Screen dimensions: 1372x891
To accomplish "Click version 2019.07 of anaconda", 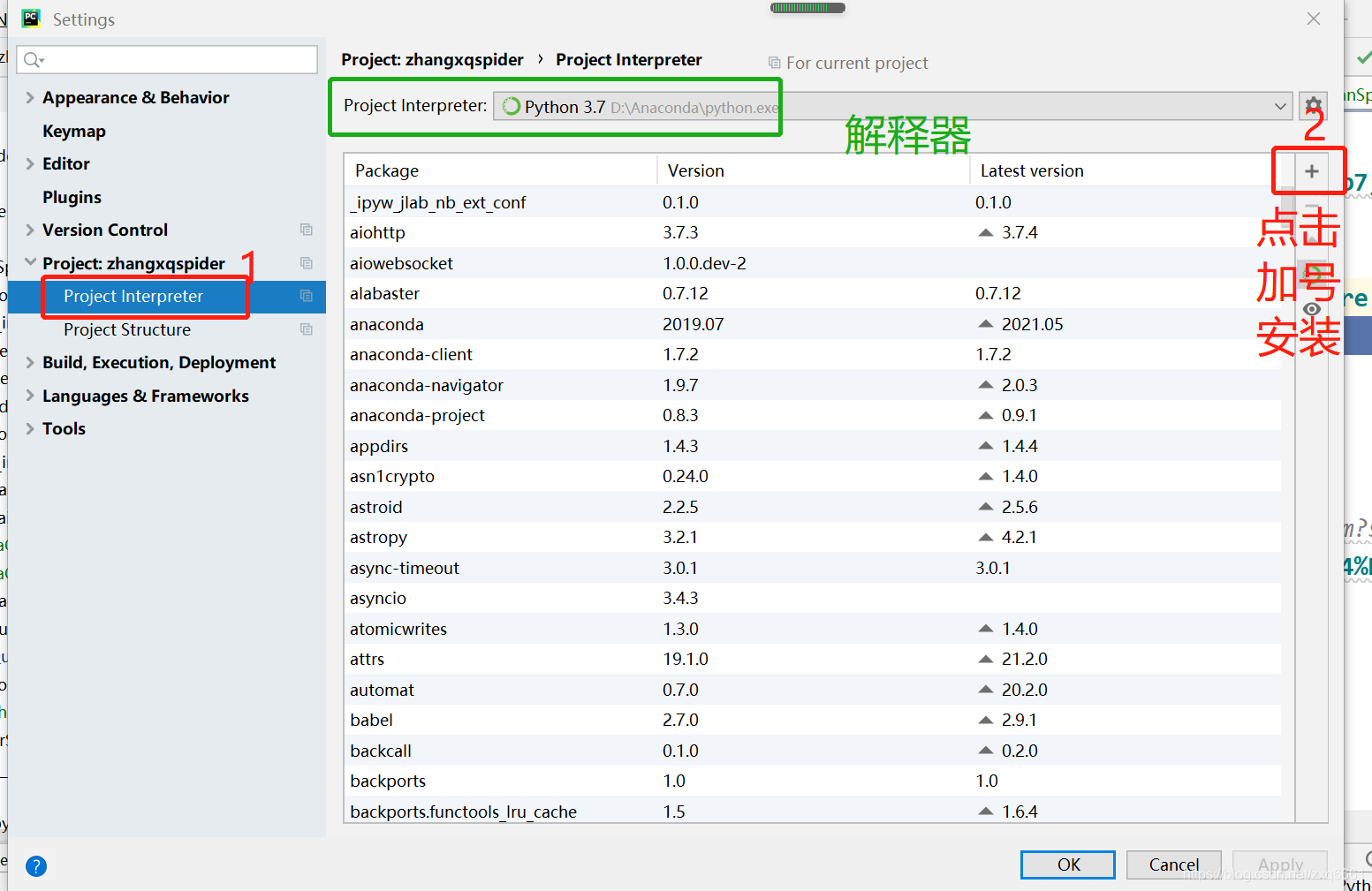I will pyautogui.click(x=694, y=324).
